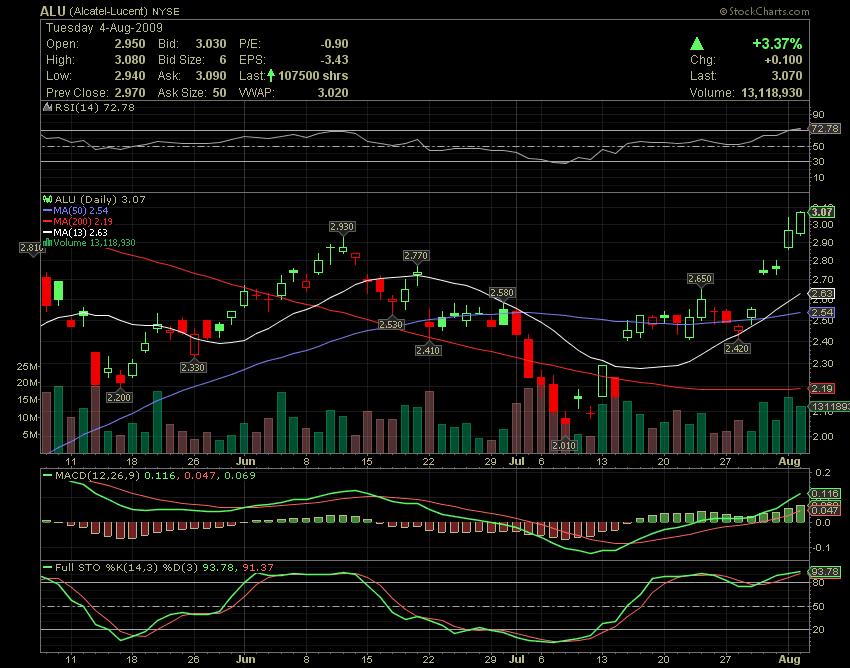Viewport: 850px width, 668px height.
Task: Click the 2.930 peak price label
Action: [x=343, y=227]
